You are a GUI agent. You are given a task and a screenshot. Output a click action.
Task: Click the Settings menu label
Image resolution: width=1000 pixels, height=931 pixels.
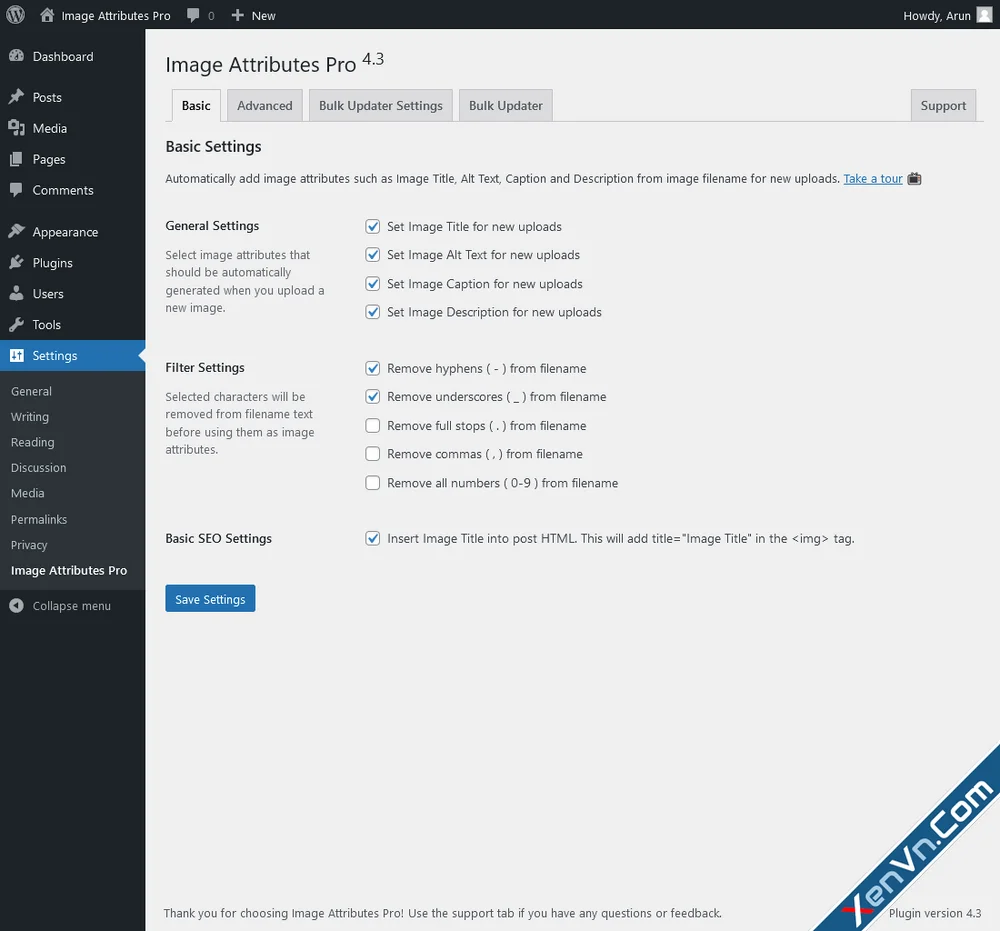pyautogui.click(x=55, y=355)
